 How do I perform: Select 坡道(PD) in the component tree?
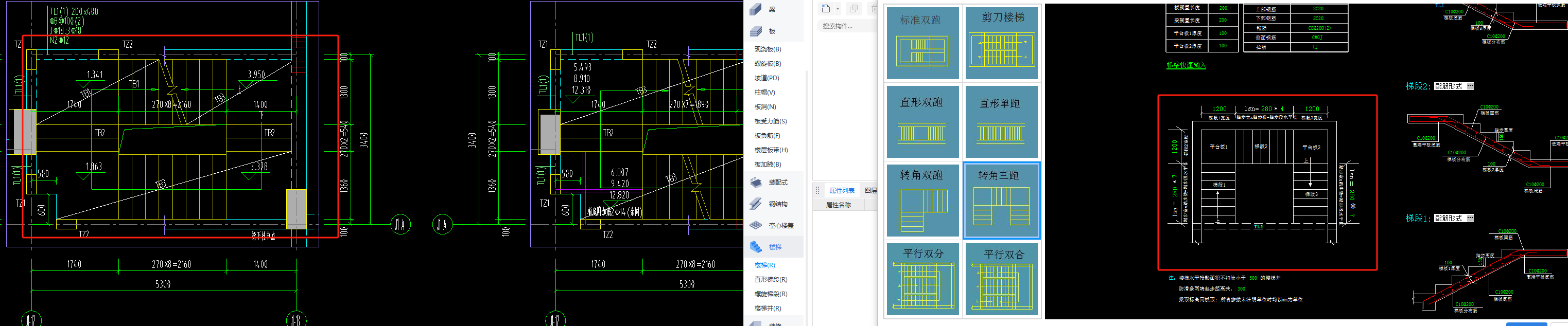coord(767,78)
